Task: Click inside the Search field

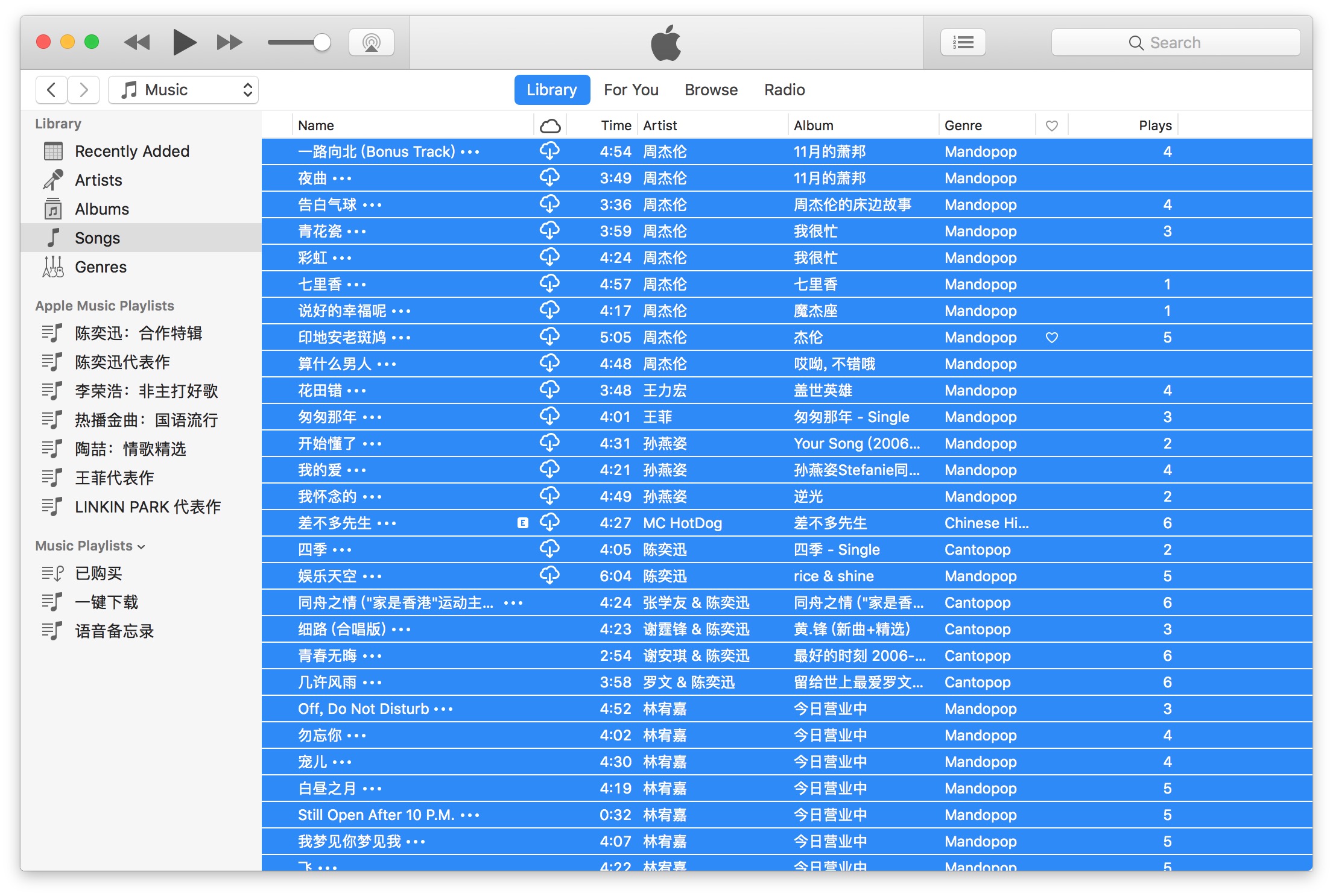Action: coord(1175,42)
